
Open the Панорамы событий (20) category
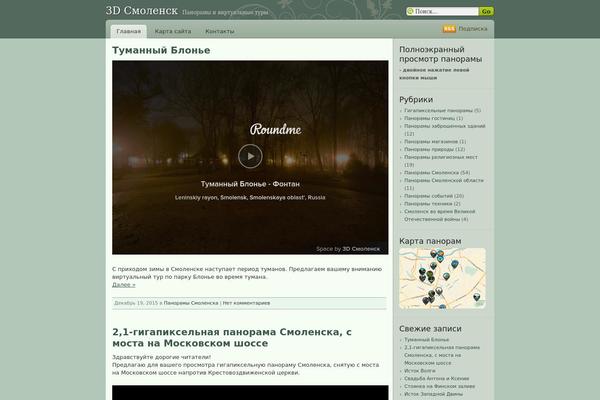[x=428, y=196]
